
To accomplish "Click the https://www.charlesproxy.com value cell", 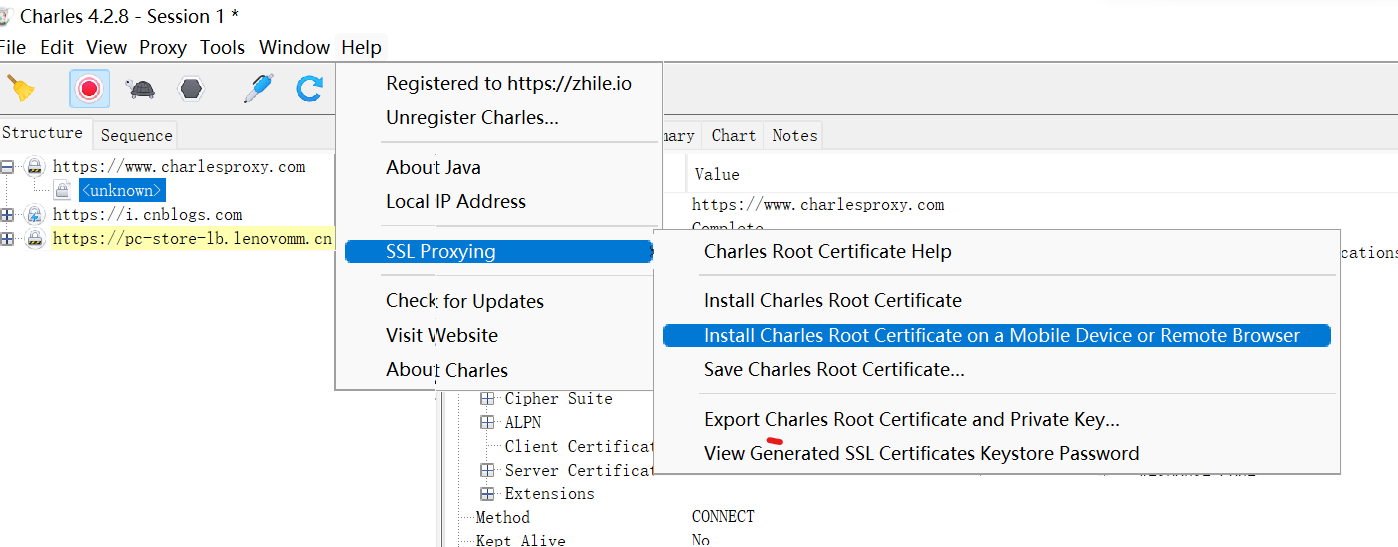I will coord(818,205).
